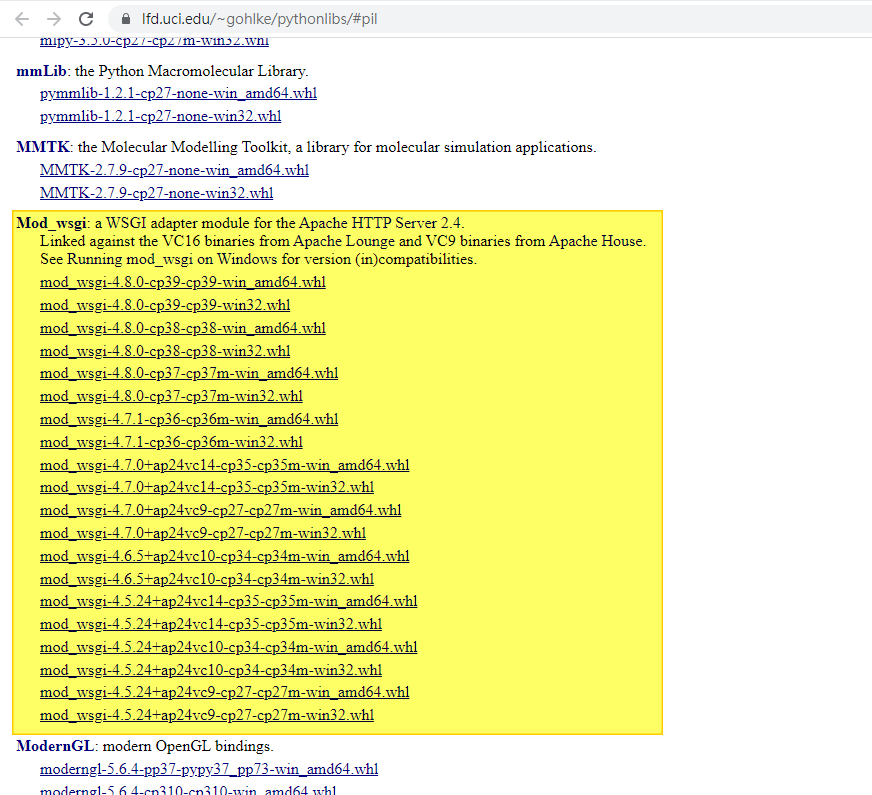872x795 pixels.
Task: Click mod_wsgi-4.5.24+ap24vc10-cp34-cp34m-win32.whl
Action: point(211,670)
